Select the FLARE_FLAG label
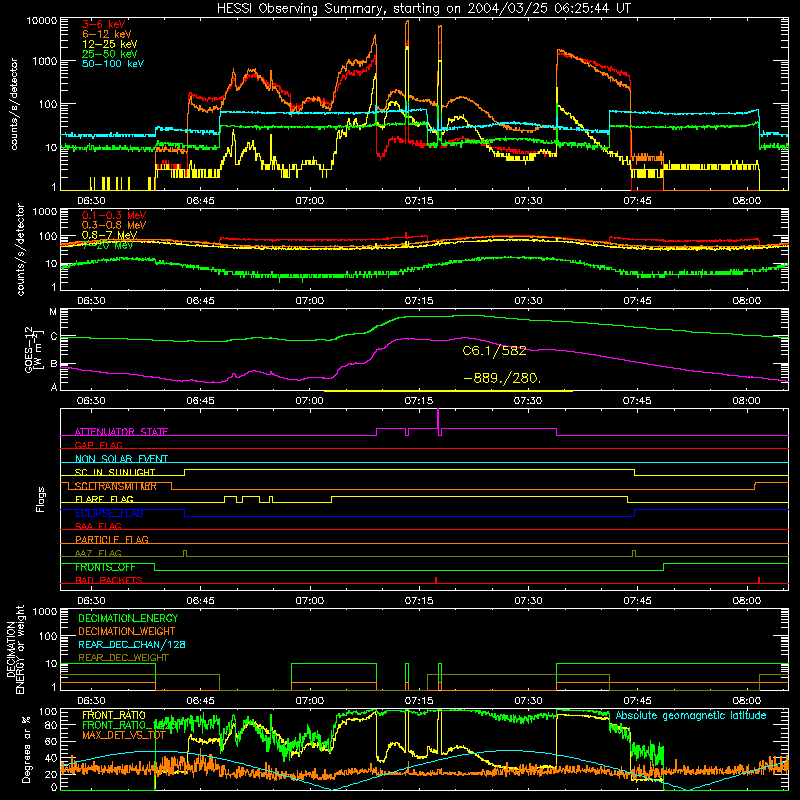Viewport: 800px width, 800px height. click(104, 499)
